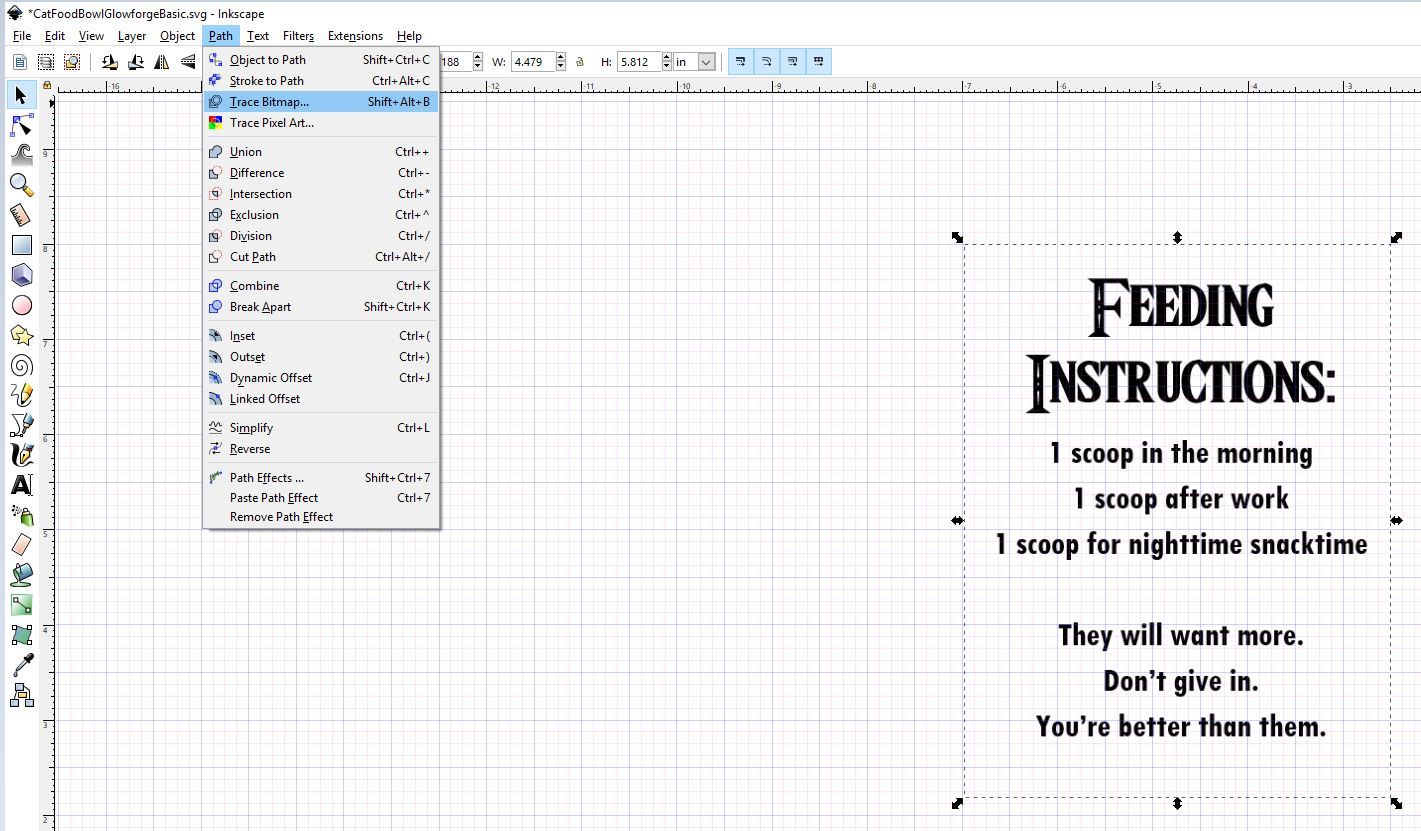Image resolution: width=1421 pixels, height=831 pixels.
Task: Select the Zoom magnifier tool
Action: tap(21, 185)
